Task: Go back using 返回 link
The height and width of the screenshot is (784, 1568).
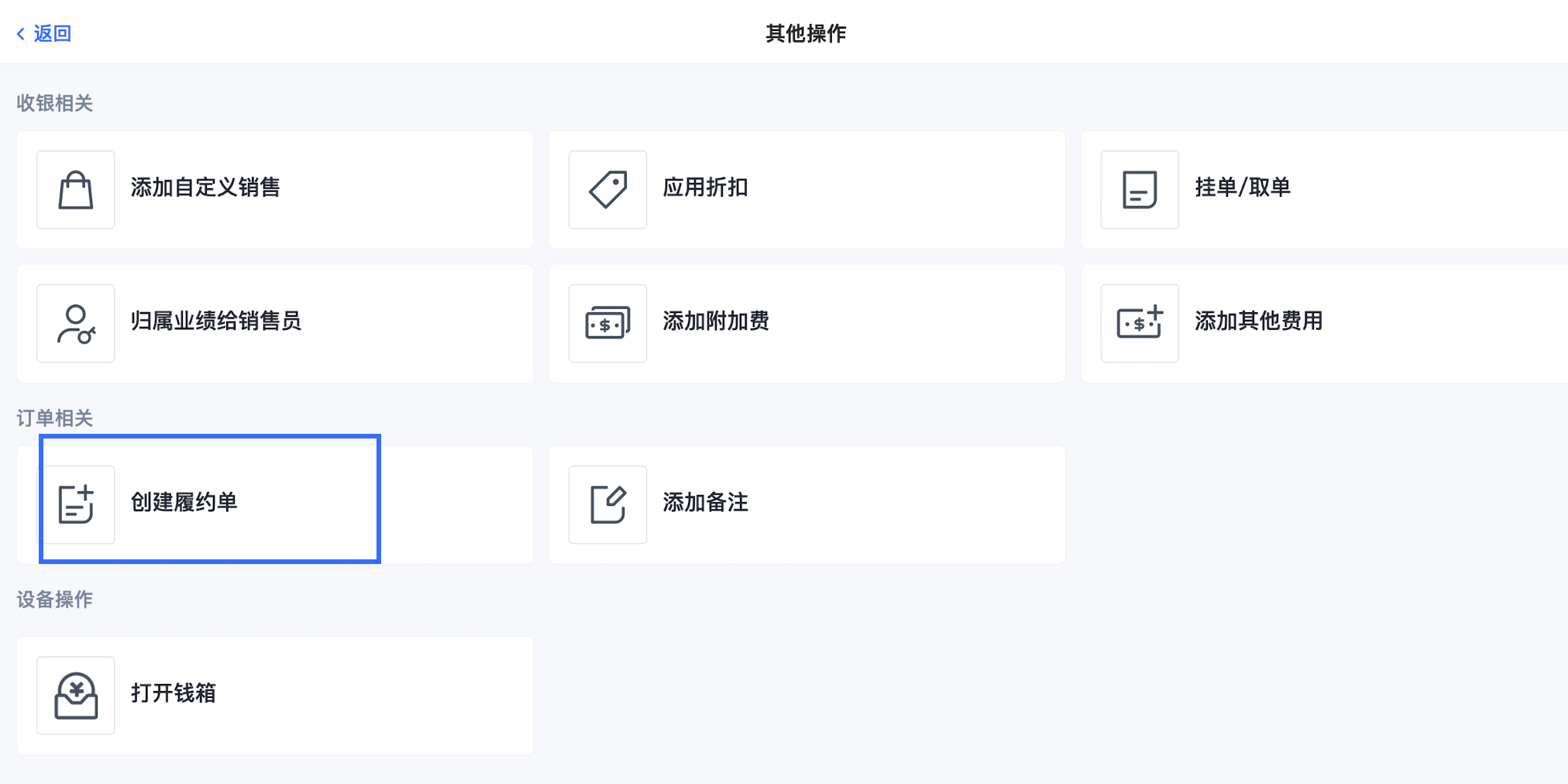Action: pos(52,33)
